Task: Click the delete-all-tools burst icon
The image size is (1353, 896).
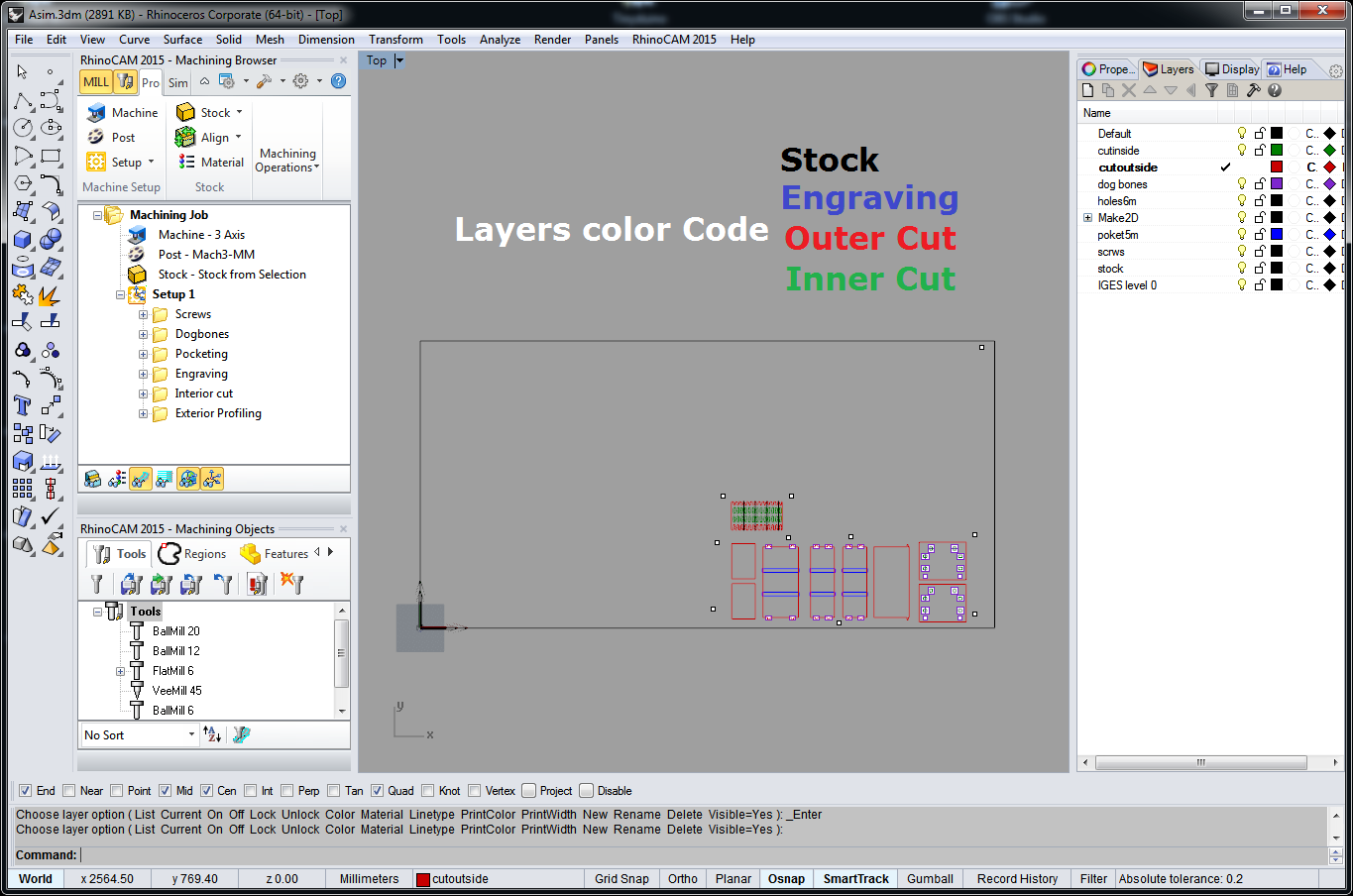Action: [292, 585]
